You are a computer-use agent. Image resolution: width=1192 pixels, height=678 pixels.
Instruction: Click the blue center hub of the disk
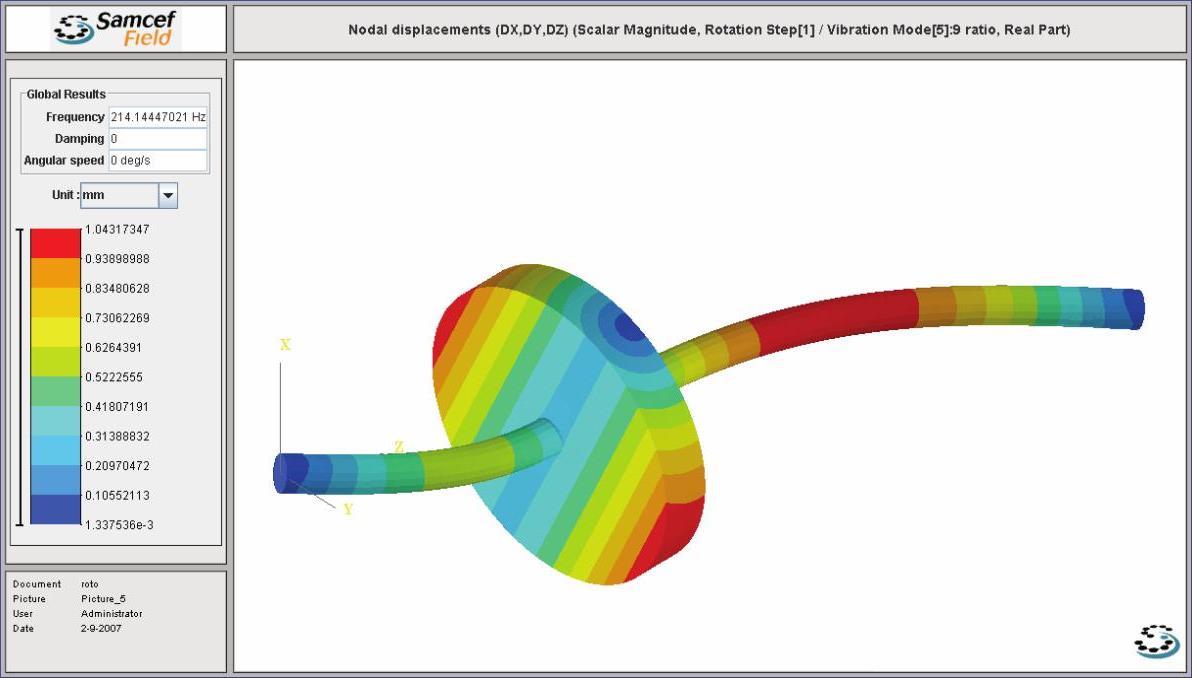click(629, 327)
